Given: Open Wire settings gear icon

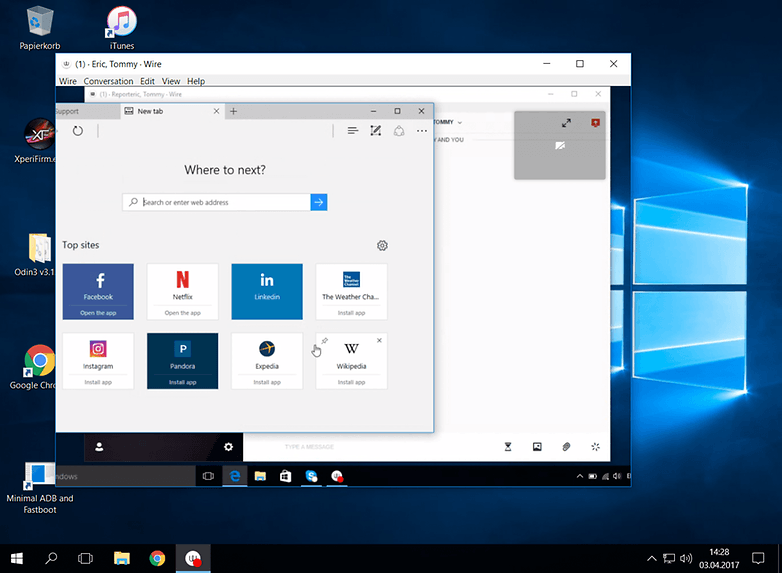Looking at the screenshot, I should [x=228, y=447].
